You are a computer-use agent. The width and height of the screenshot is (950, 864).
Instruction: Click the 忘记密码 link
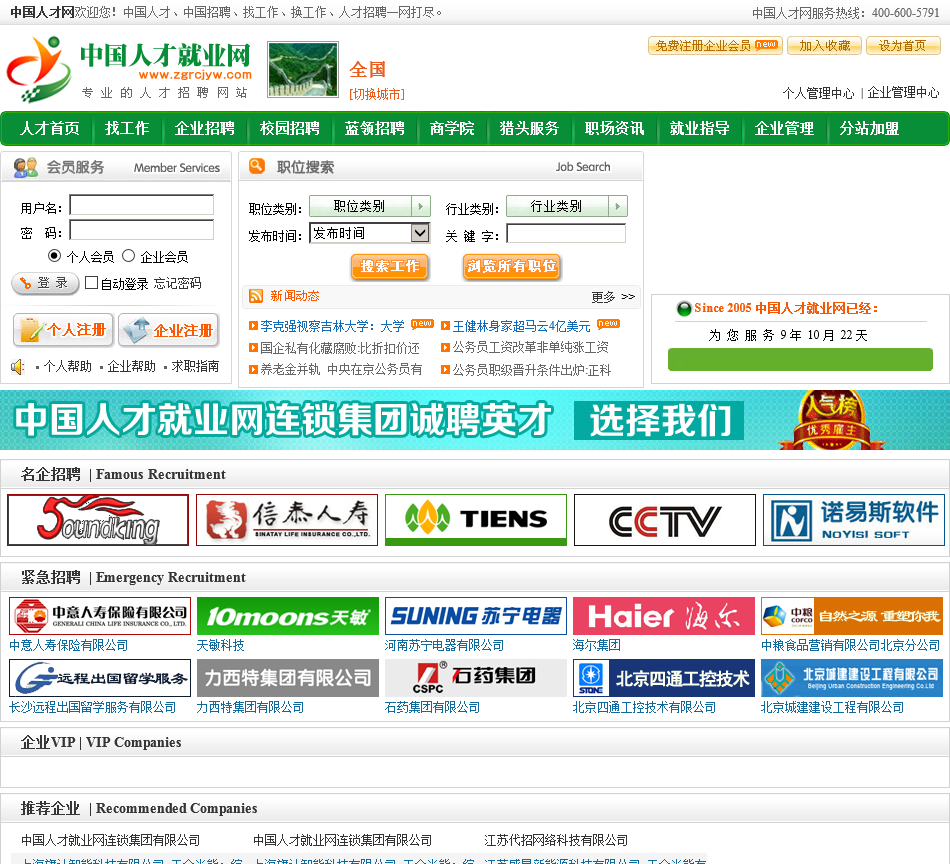[x=177, y=284]
